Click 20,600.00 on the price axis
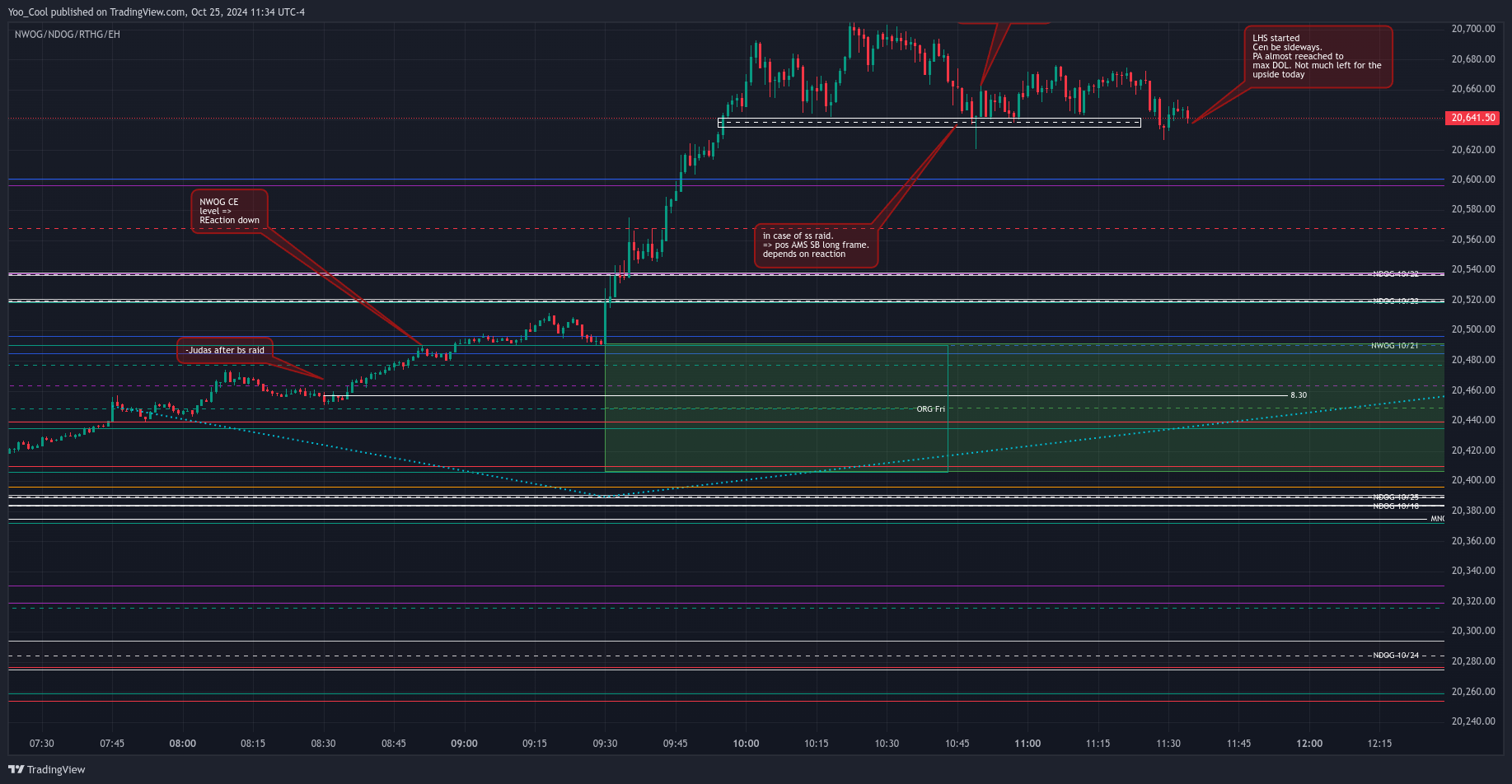The image size is (1512, 784). point(1473,180)
